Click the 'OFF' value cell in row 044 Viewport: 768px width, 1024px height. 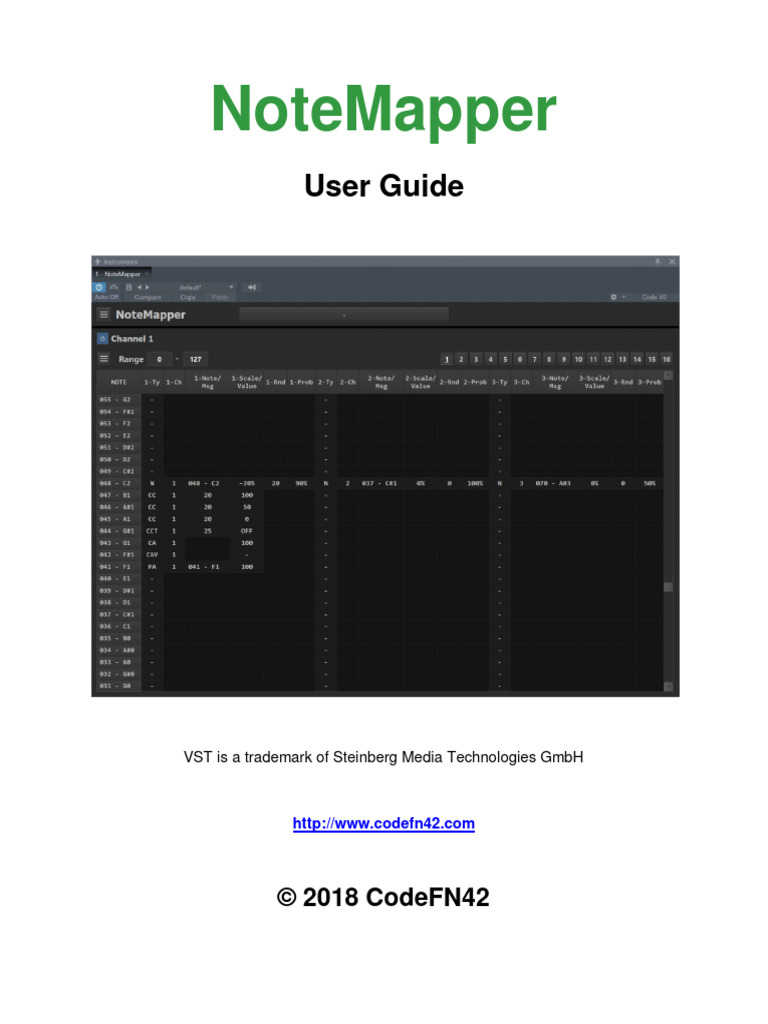247,531
